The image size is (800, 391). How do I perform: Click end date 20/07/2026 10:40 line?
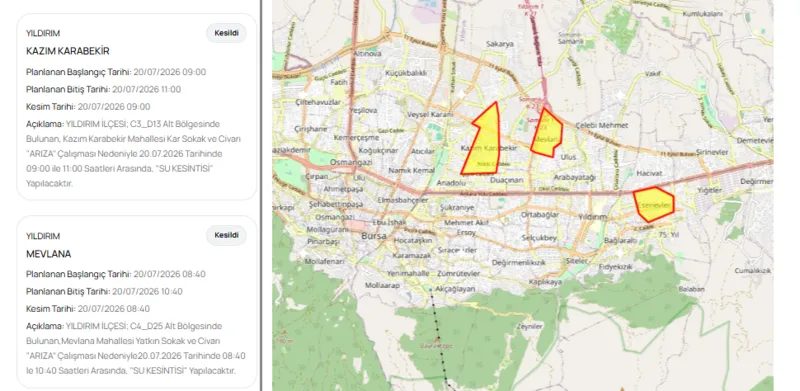click(104, 291)
